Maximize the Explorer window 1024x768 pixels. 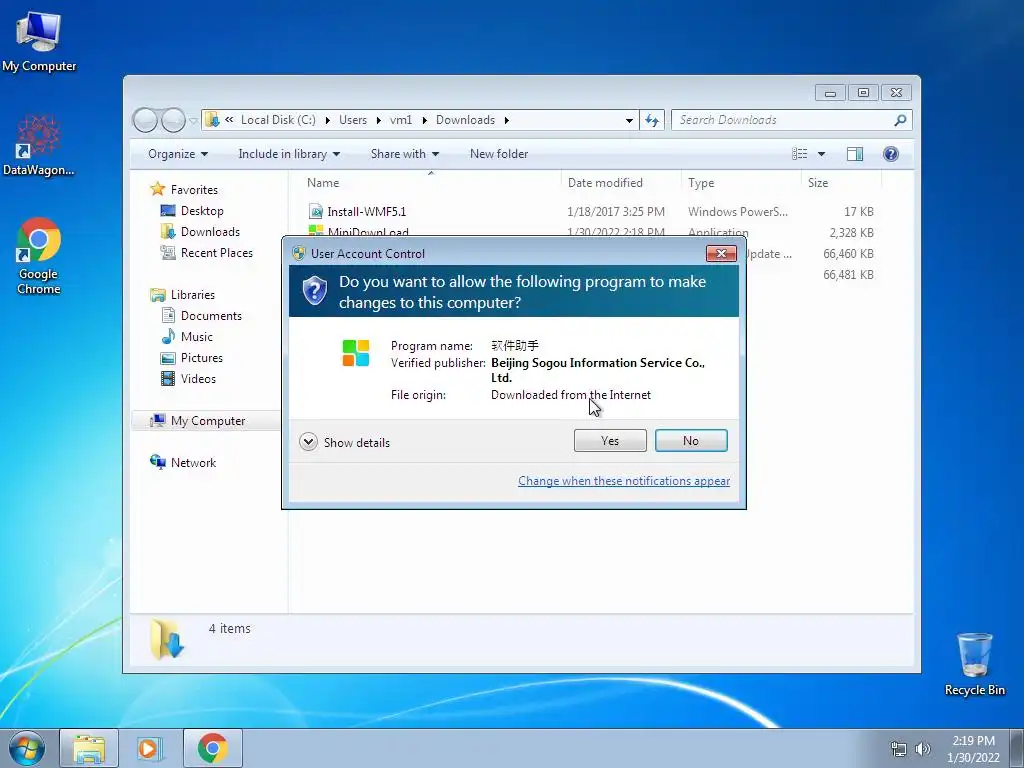point(863,93)
